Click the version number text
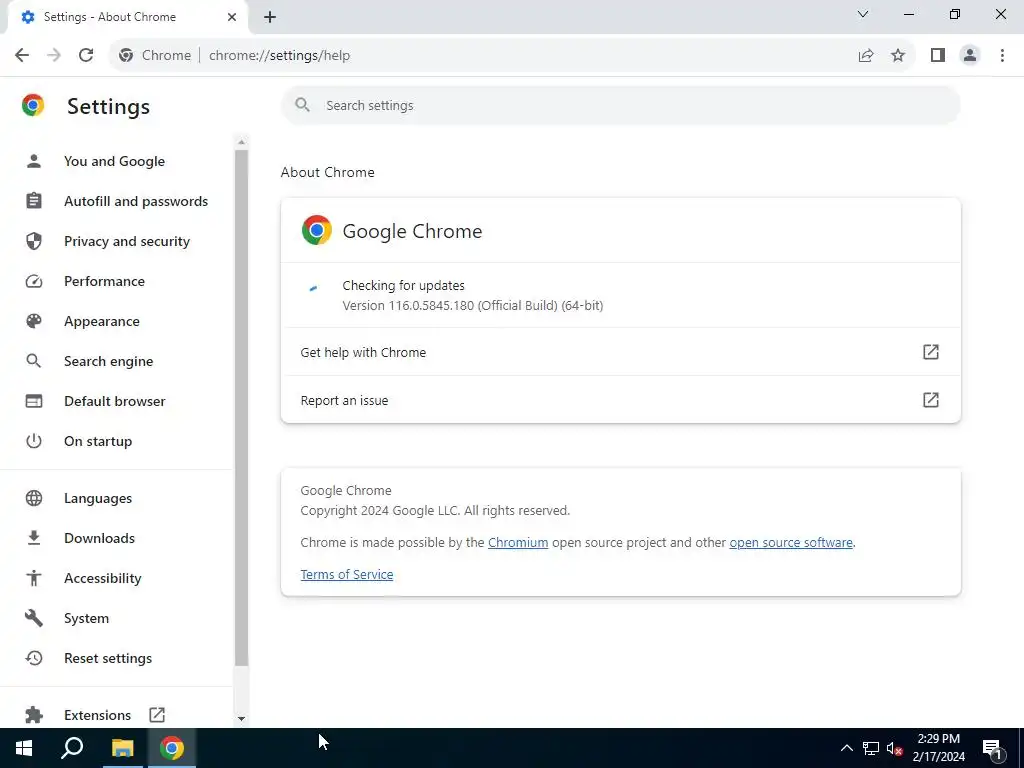Screen dimensions: 1024x768 473,306
